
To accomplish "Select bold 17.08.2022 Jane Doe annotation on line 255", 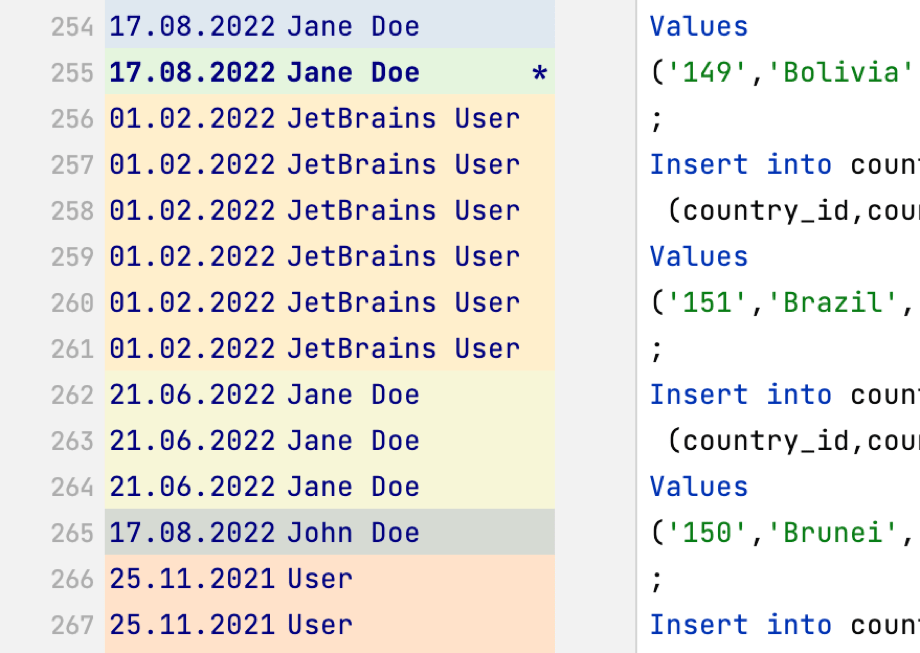I will 264,73.
